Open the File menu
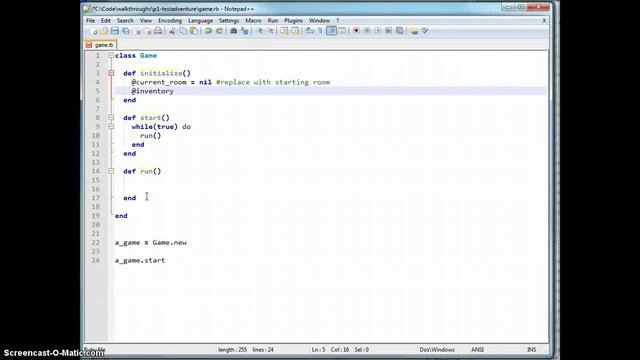640x360 pixels. 90,20
